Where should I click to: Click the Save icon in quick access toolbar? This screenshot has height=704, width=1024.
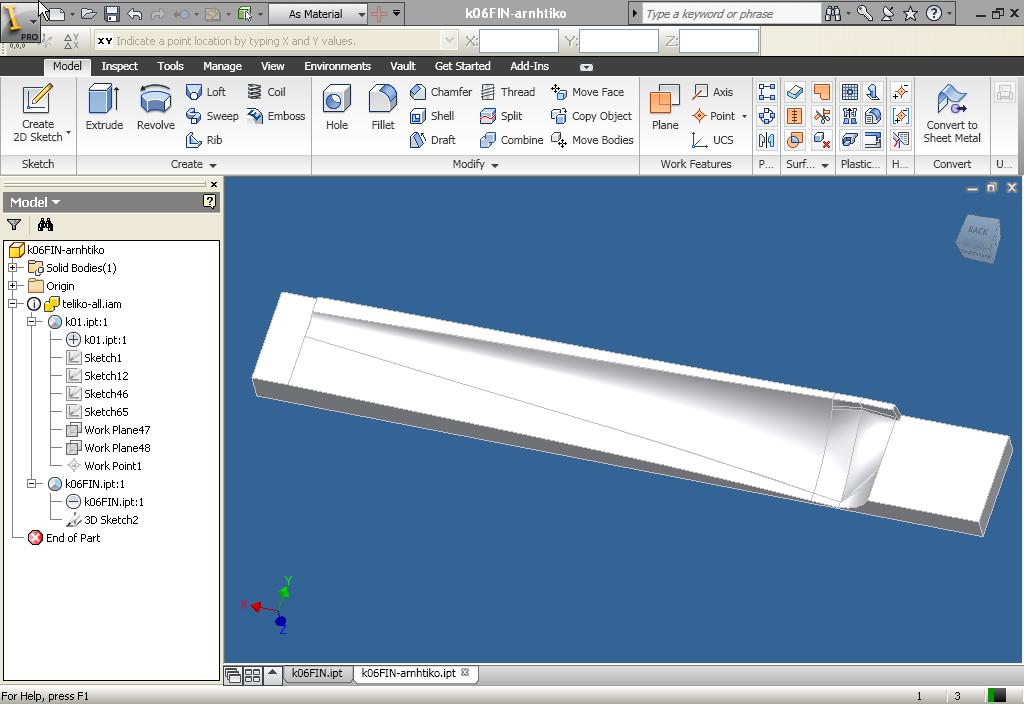click(112, 14)
